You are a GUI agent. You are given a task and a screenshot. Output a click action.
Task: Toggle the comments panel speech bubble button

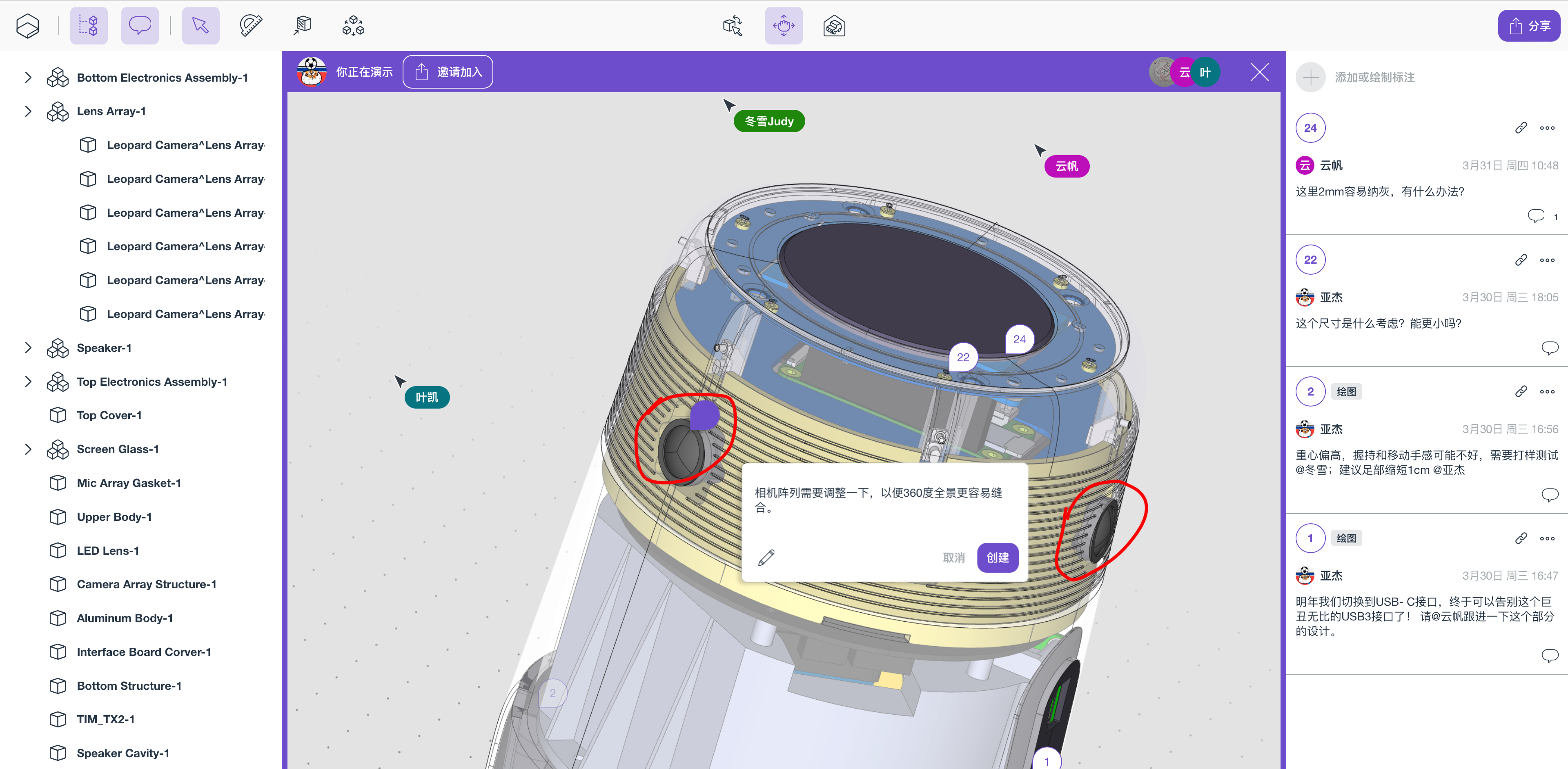140,26
